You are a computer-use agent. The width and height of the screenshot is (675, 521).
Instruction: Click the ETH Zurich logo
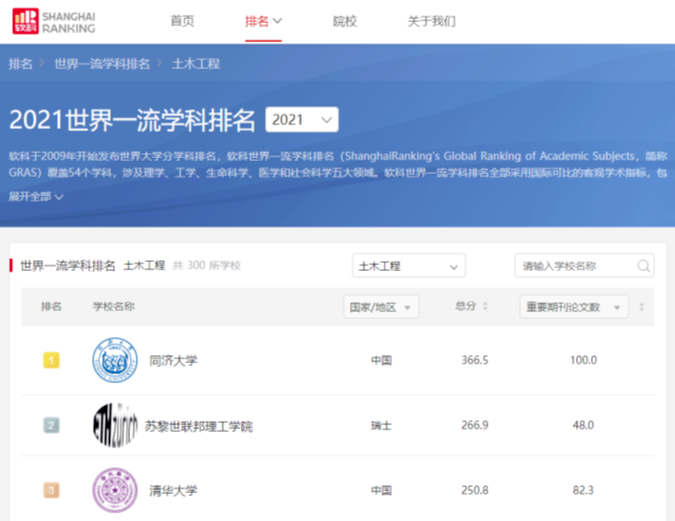112,425
